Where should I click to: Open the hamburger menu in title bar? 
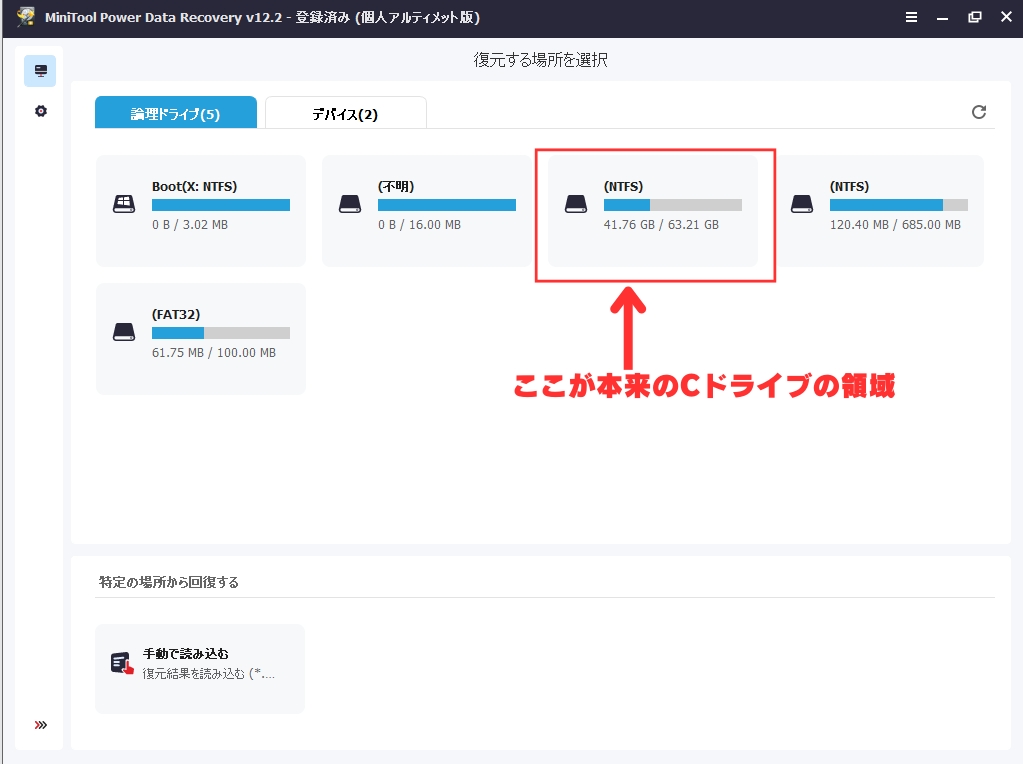(x=911, y=18)
